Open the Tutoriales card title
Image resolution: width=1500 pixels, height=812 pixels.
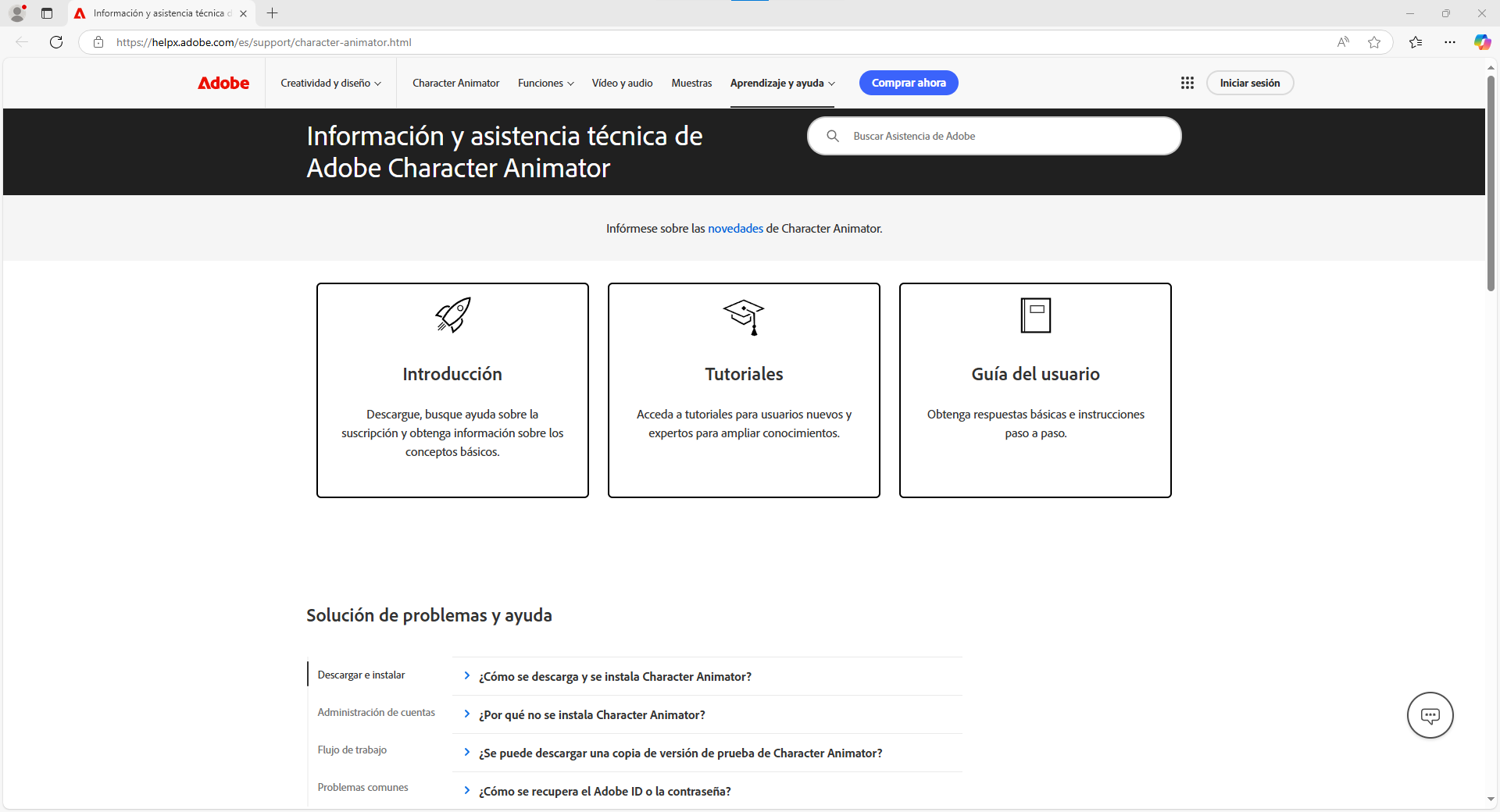744,374
